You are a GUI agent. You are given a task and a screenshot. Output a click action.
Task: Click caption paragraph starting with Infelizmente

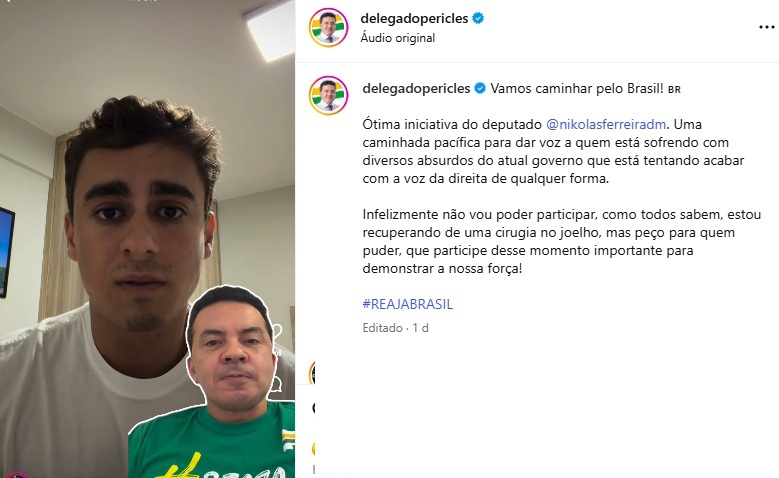click(x=561, y=241)
